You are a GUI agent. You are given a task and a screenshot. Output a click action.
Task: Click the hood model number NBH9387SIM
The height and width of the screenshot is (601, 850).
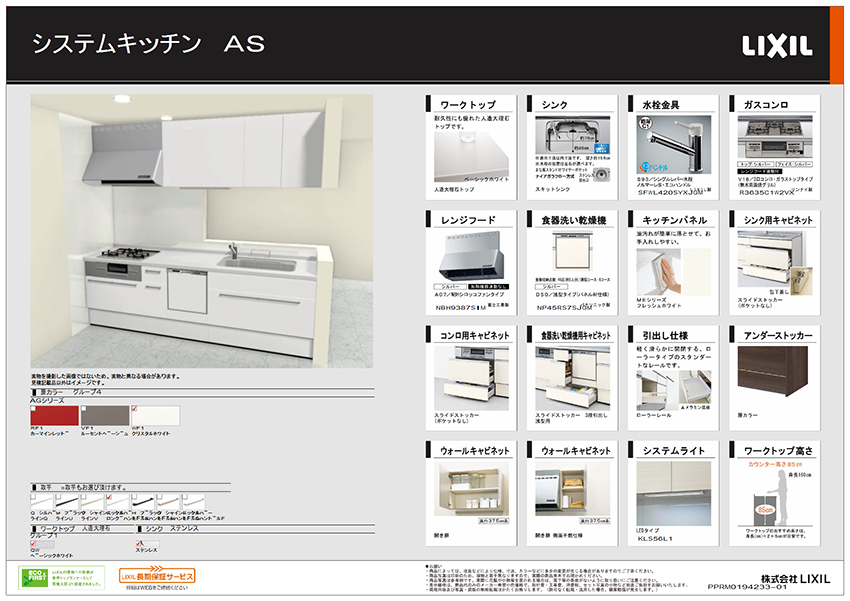[x=461, y=308]
